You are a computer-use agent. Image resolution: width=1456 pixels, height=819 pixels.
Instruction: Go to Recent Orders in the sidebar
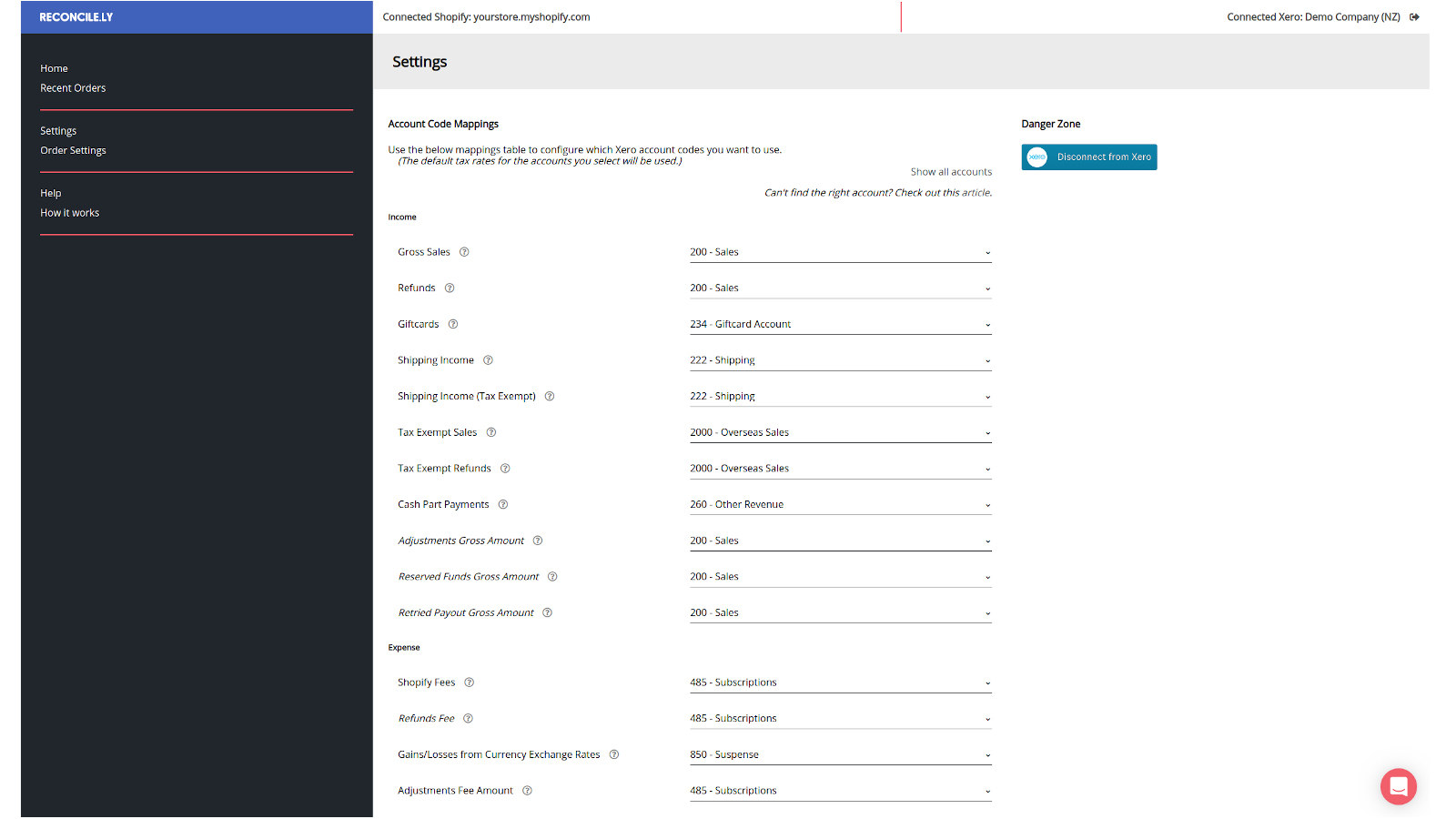pos(73,88)
